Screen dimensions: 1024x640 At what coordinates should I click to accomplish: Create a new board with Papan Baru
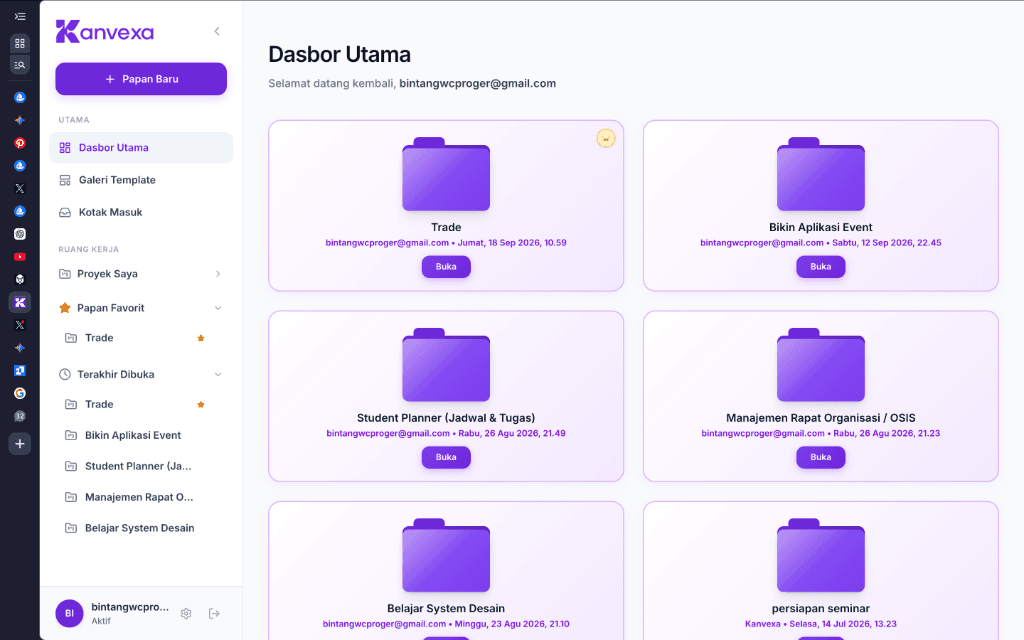141,79
